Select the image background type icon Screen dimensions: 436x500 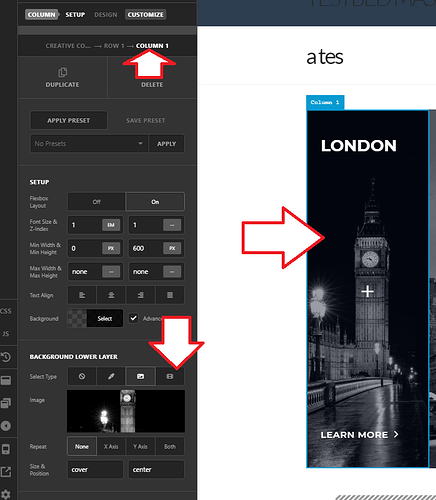click(x=140, y=376)
